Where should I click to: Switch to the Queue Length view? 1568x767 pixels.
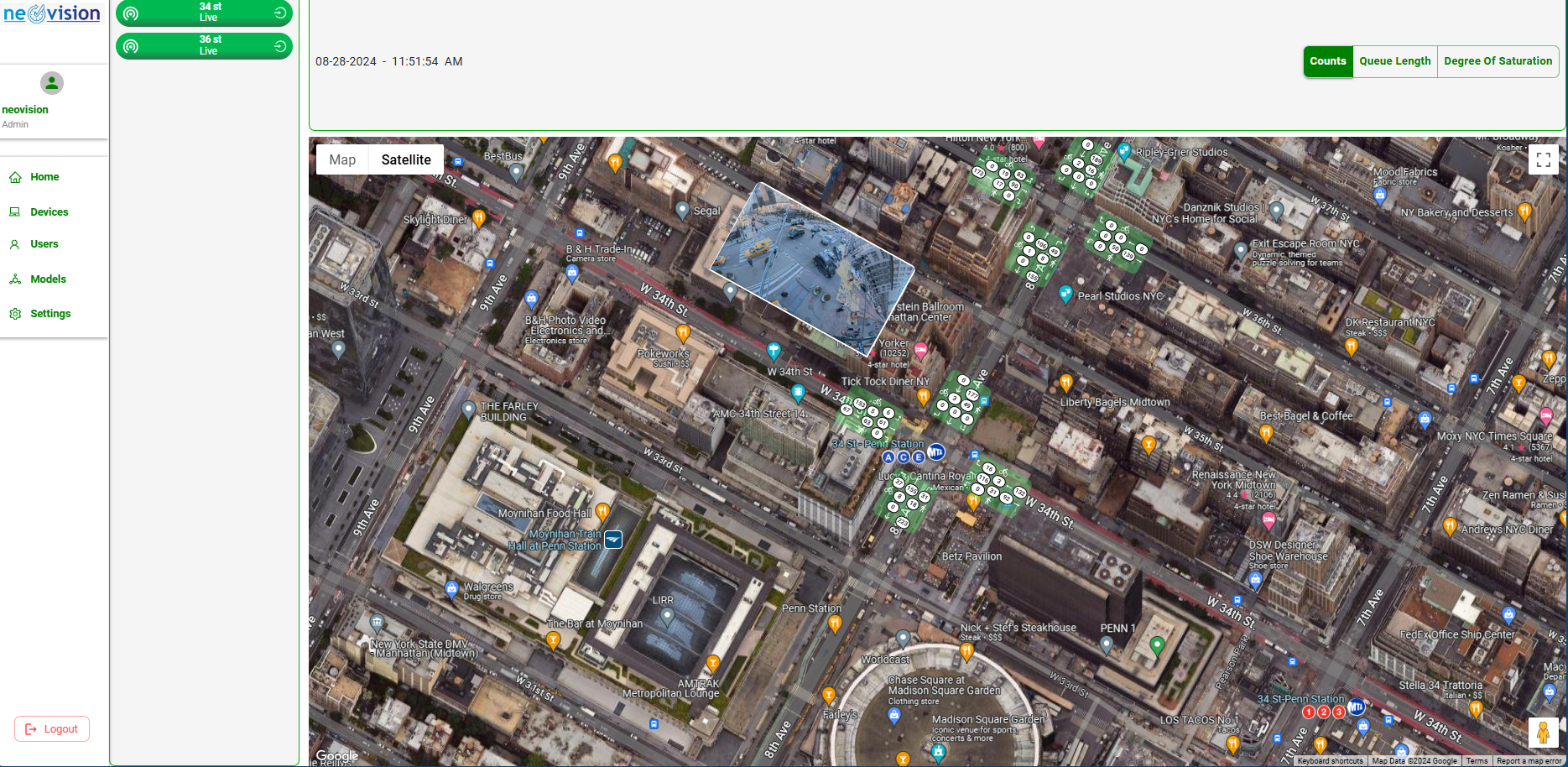[x=1394, y=61]
